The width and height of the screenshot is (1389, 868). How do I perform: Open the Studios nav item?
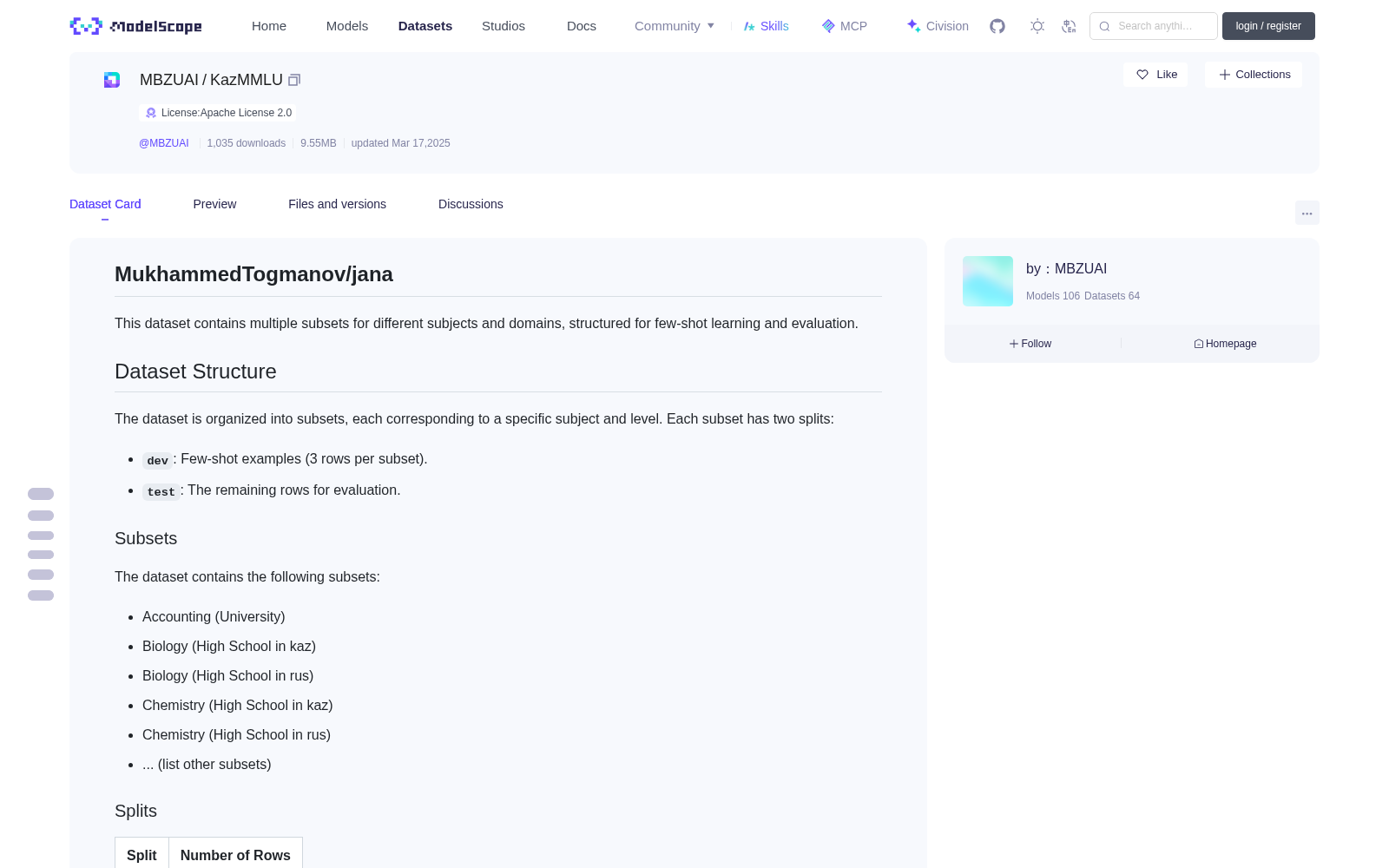pyautogui.click(x=504, y=26)
